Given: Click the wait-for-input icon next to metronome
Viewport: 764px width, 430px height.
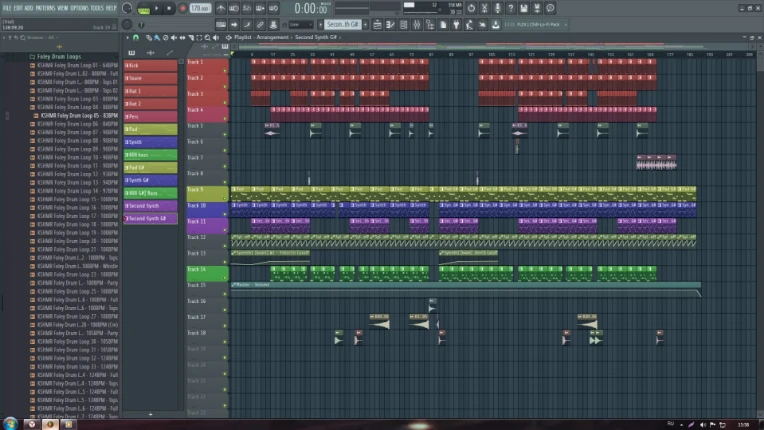Looking at the screenshot, I should pos(234,8).
